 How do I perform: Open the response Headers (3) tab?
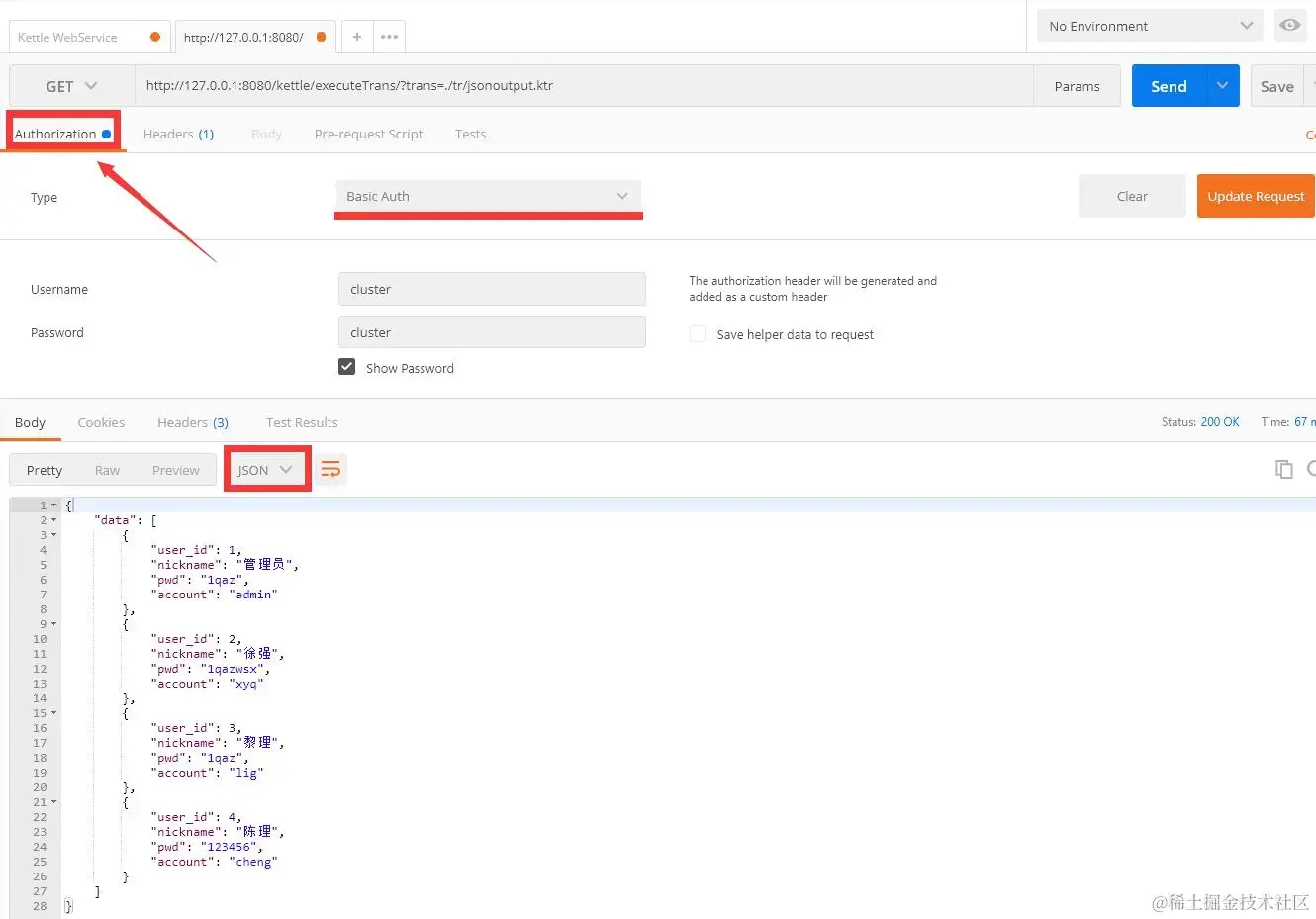pyautogui.click(x=193, y=422)
